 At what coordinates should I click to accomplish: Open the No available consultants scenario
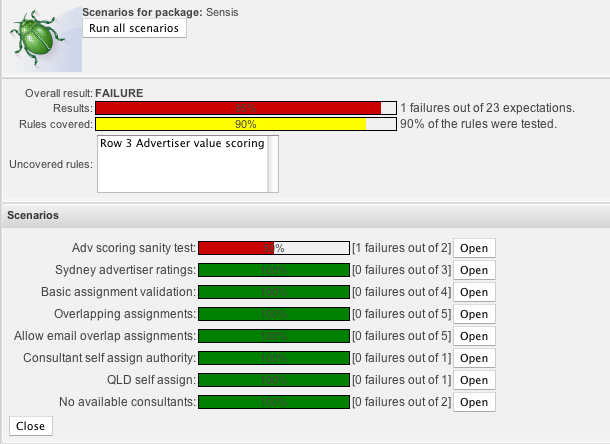pyautogui.click(x=473, y=402)
